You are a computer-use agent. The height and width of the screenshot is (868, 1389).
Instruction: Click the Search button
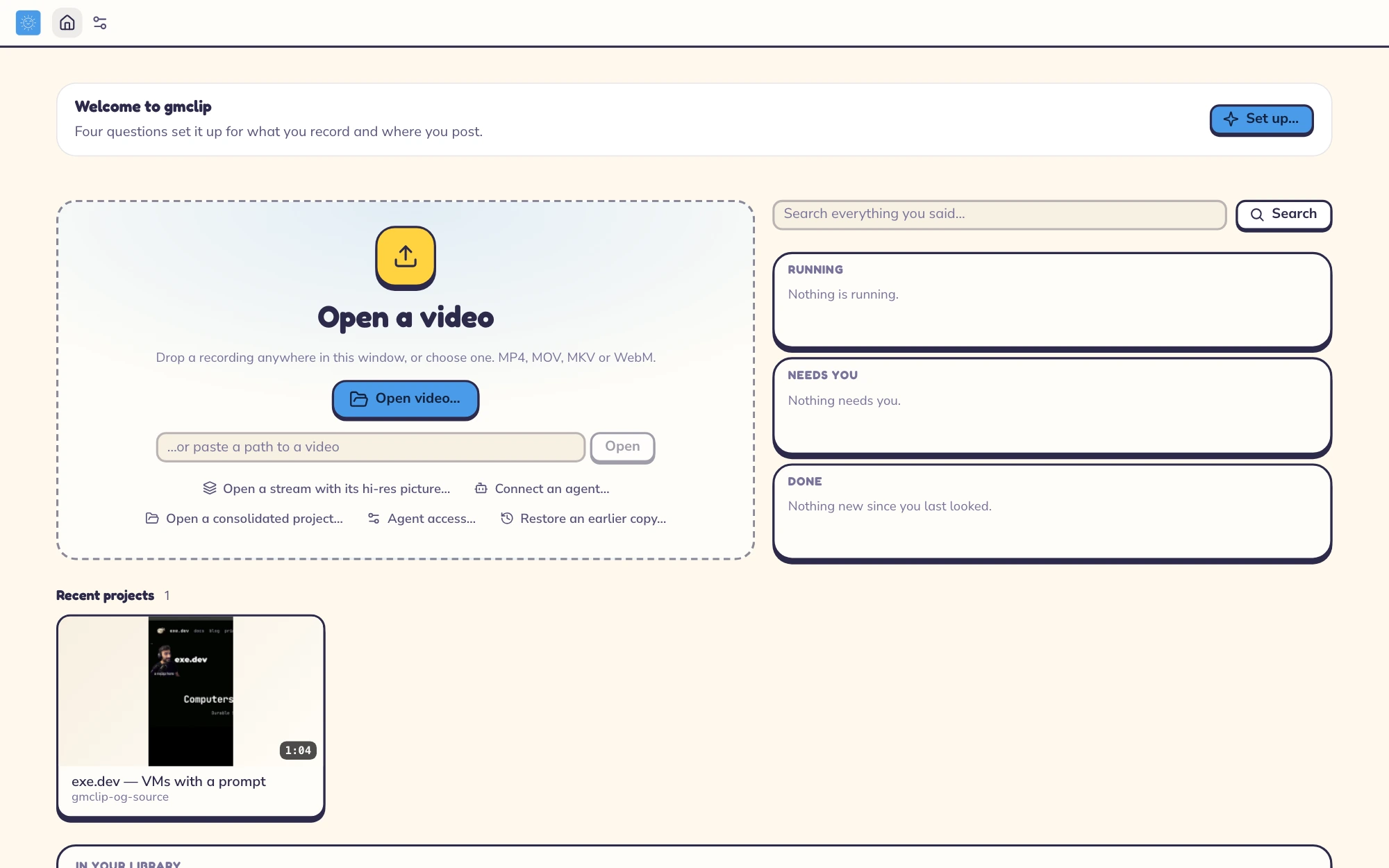(1283, 215)
